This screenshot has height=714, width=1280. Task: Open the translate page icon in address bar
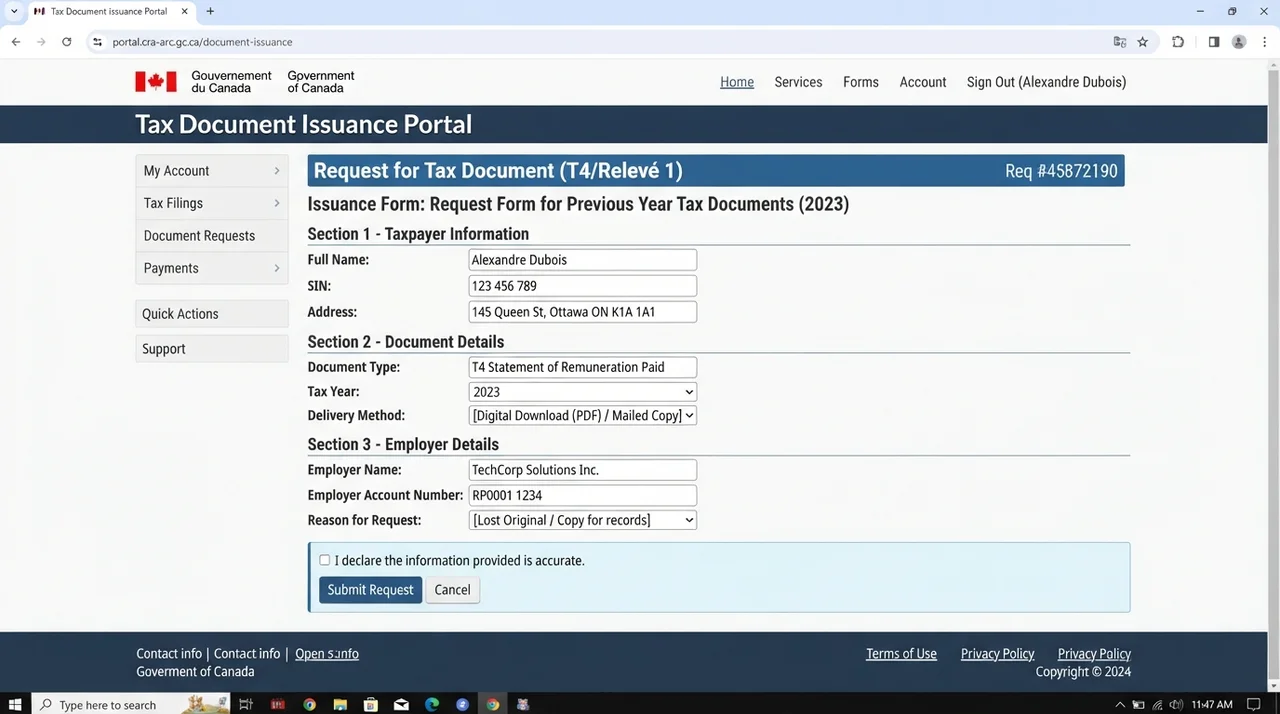click(1120, 42)
